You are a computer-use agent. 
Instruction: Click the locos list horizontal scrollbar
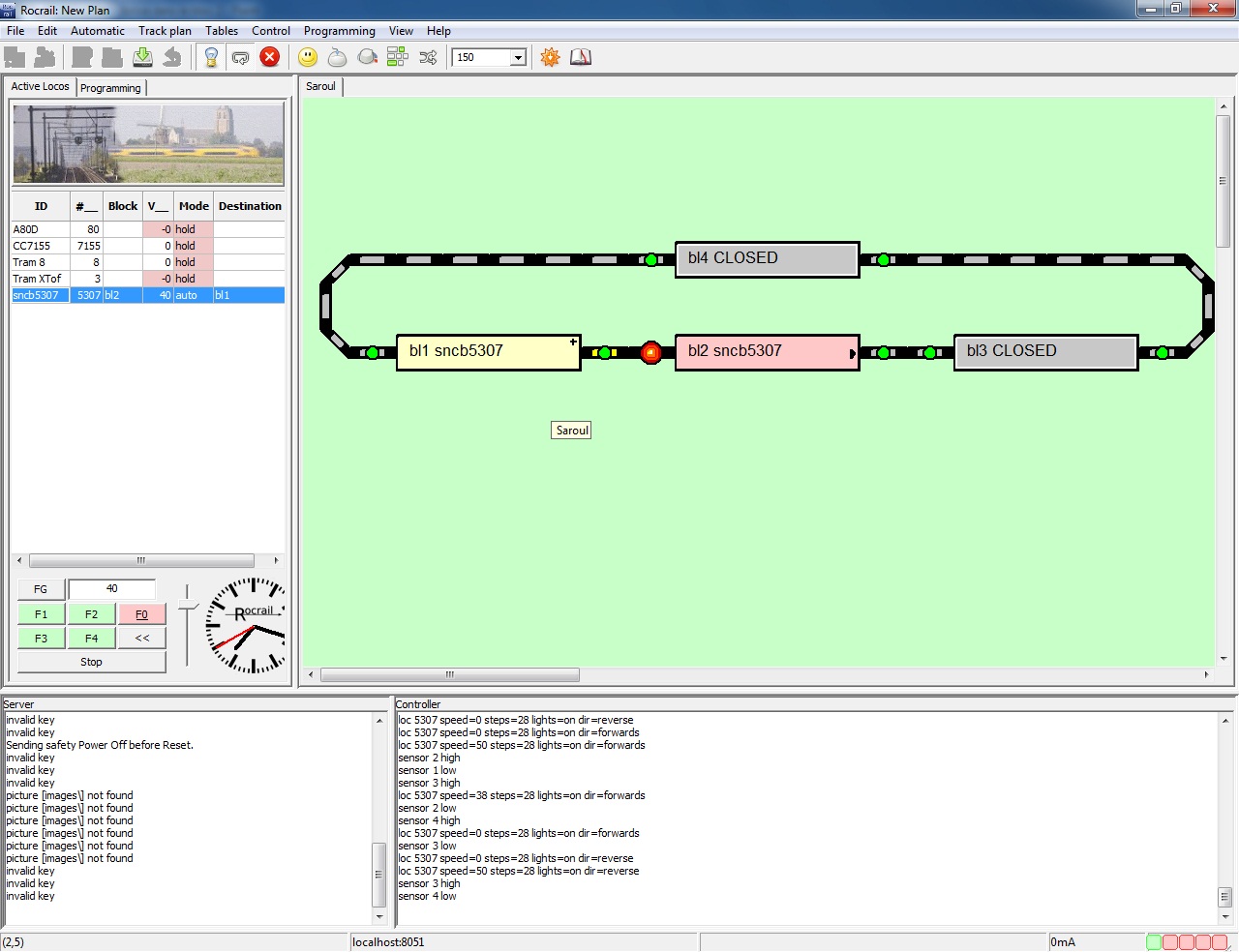click(x=141, y=560)
